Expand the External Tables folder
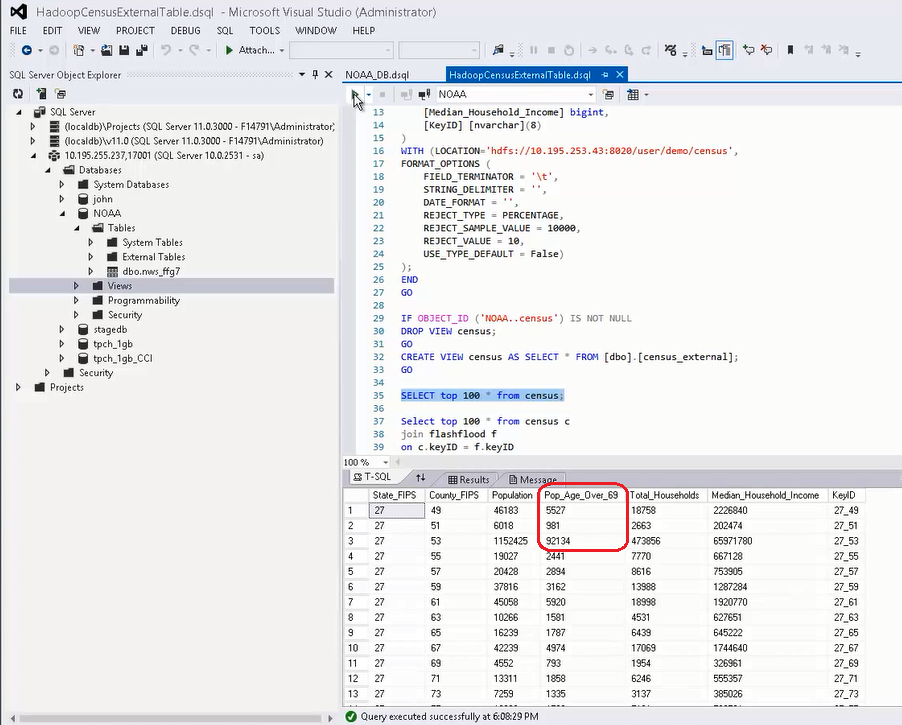 click(90, 257)
